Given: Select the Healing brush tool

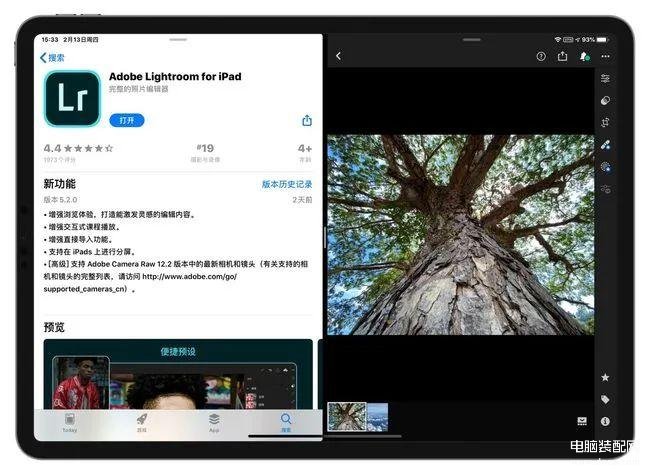Looking at the screenshot, I should pos(605,144).
